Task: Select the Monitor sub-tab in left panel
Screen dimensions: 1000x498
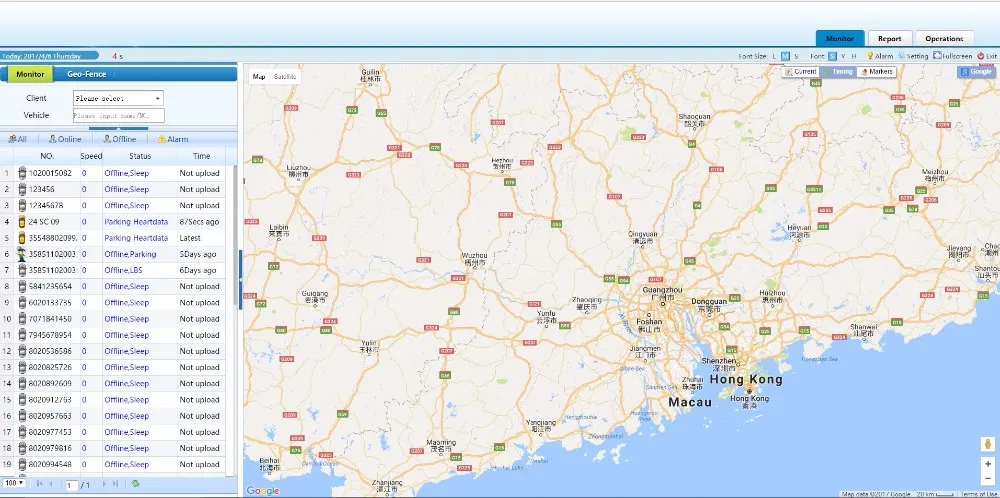Action: coord(30,74)
